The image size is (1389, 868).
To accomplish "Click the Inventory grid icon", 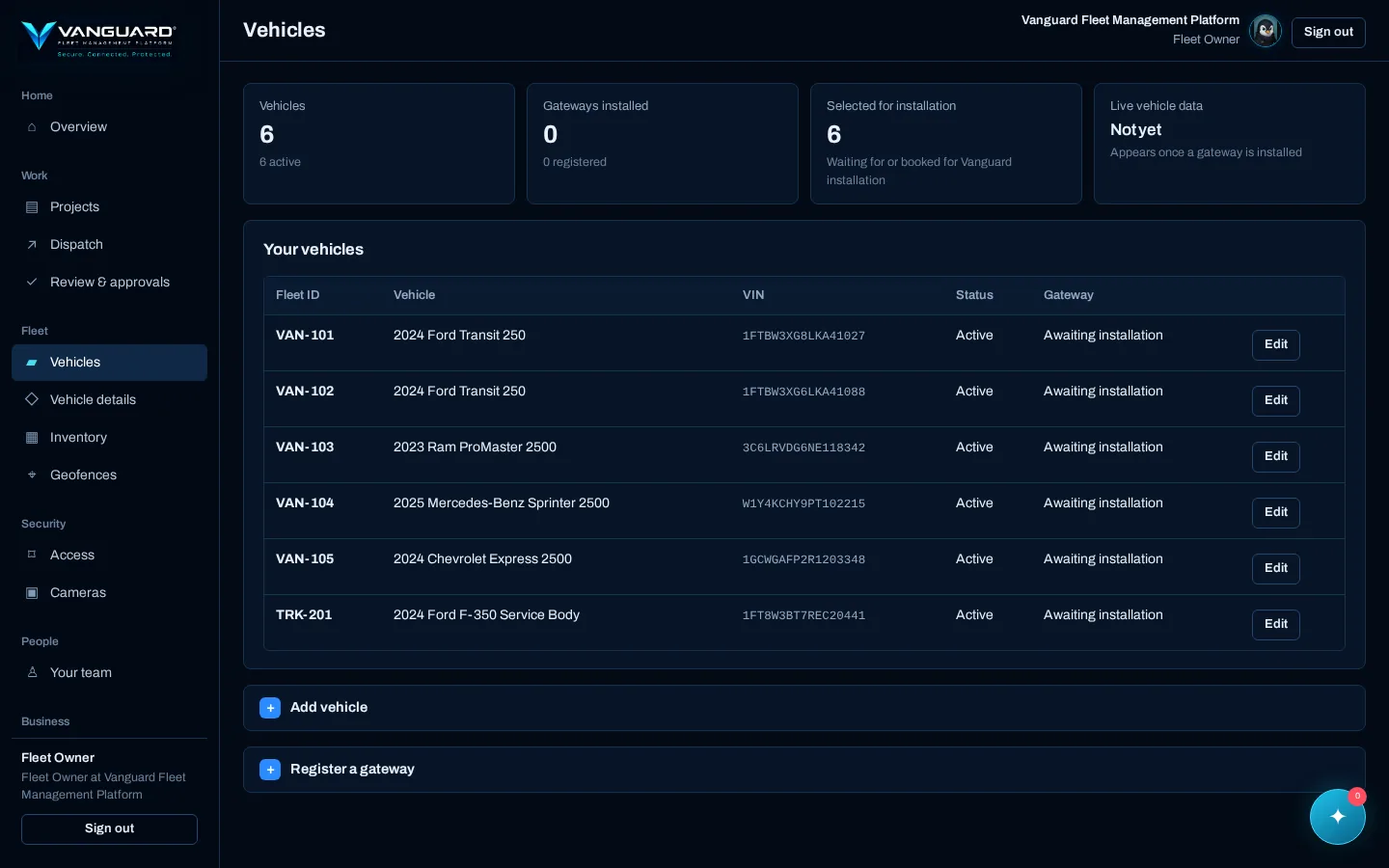I will click(32, 438).
